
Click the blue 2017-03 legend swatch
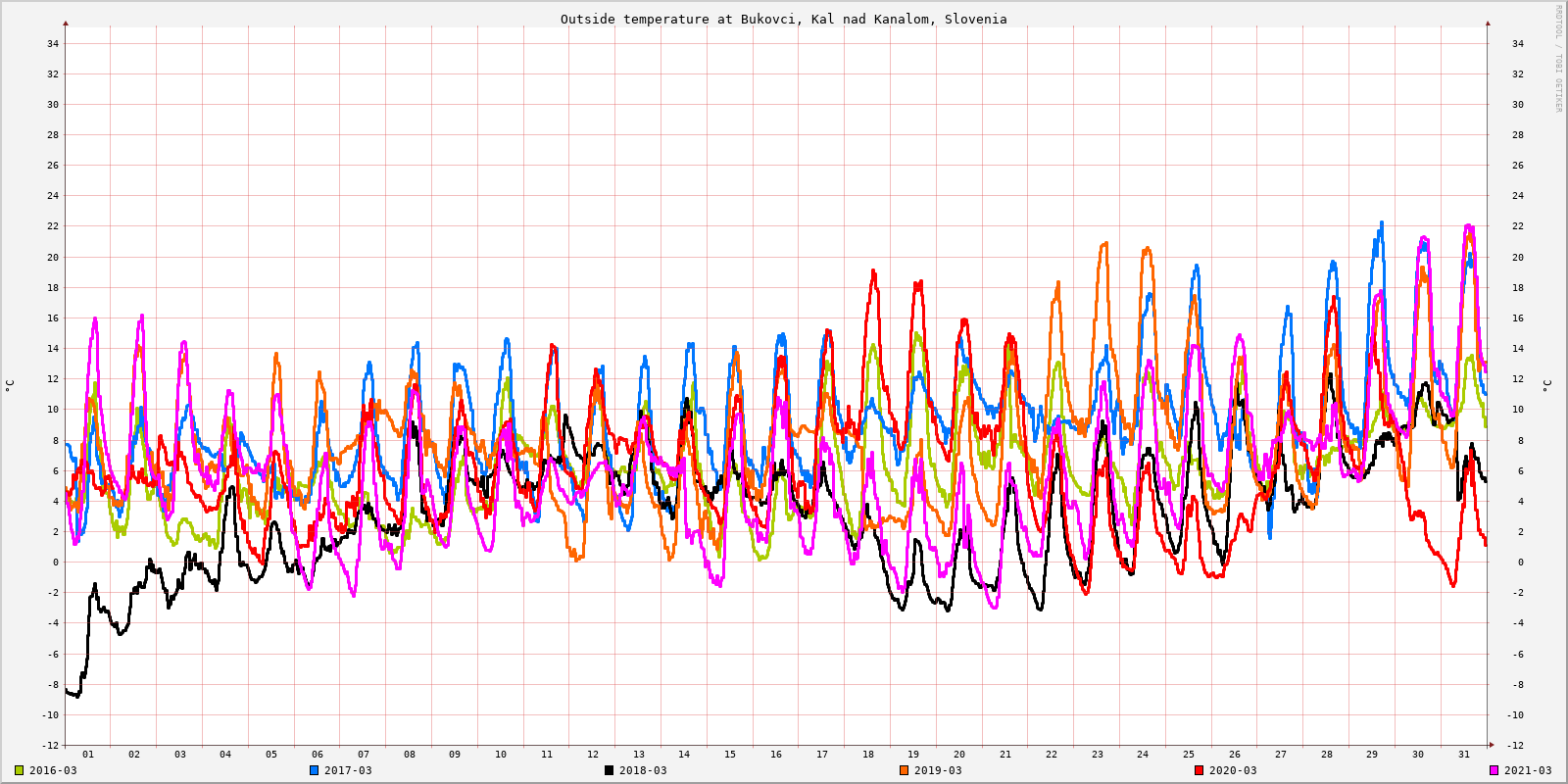click(315, 770)
